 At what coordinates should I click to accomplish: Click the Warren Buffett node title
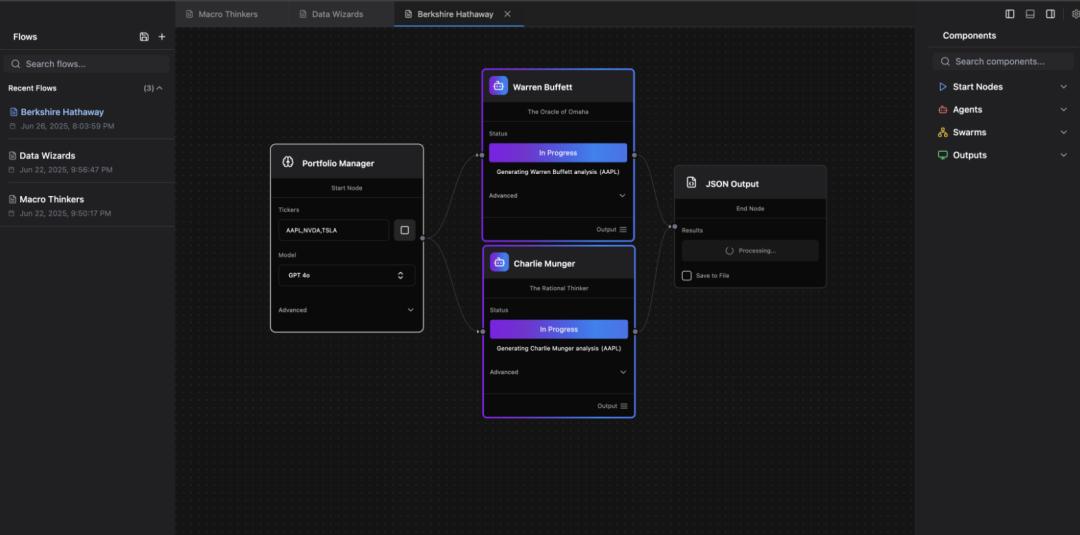(x=542, y=87)
